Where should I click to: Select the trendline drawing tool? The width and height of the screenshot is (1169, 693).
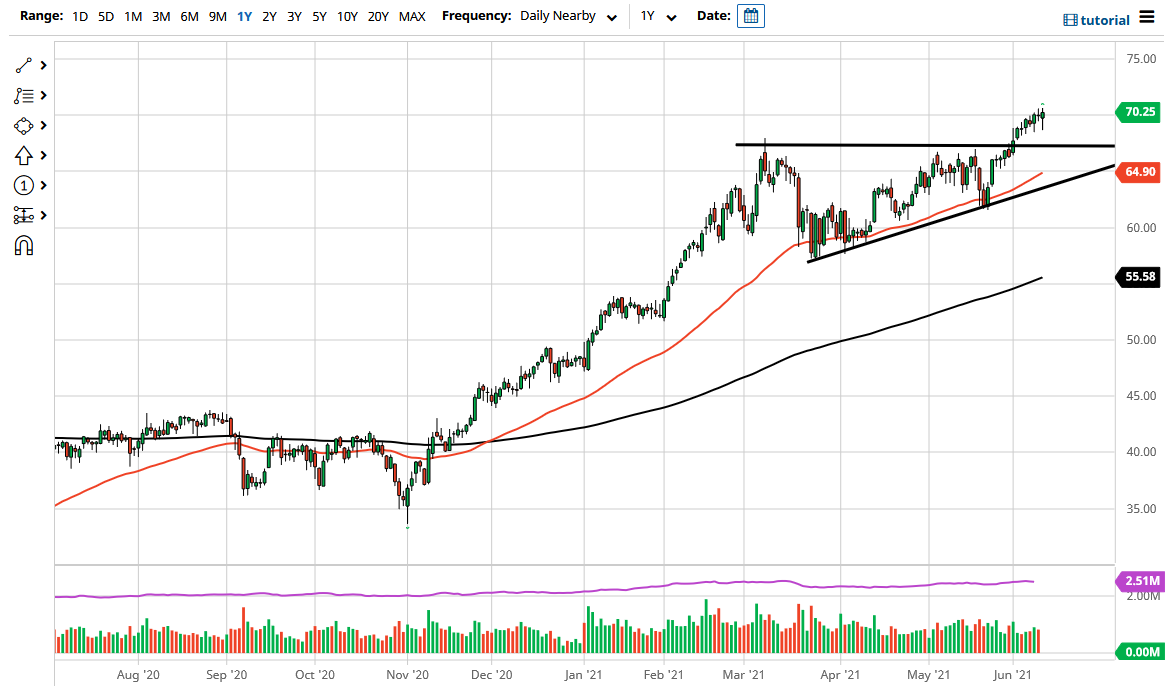tap(22, 65)
